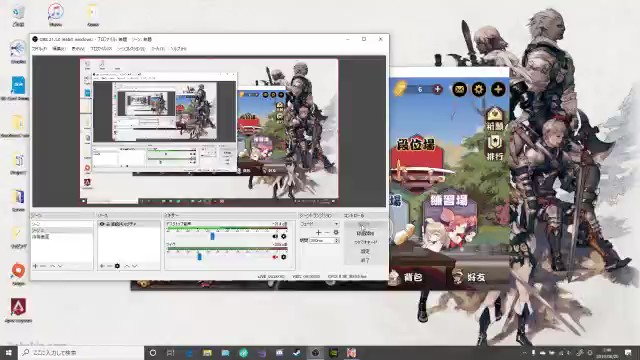Click the 設定 button in controls
Image resolution: width=640 pixels, height=360 pixels.
click(x=365, y=251)
